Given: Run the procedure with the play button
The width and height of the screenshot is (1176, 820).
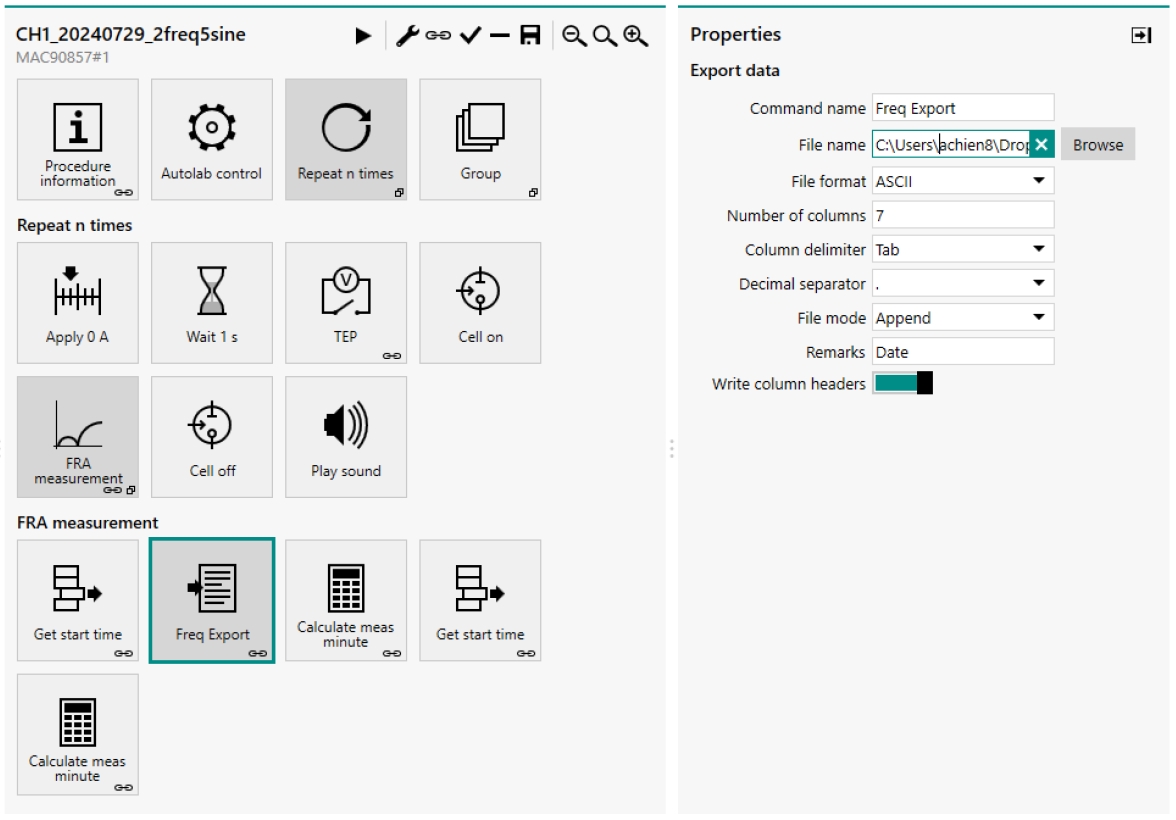Looking at the screenshot, I should tap(363, 35).
